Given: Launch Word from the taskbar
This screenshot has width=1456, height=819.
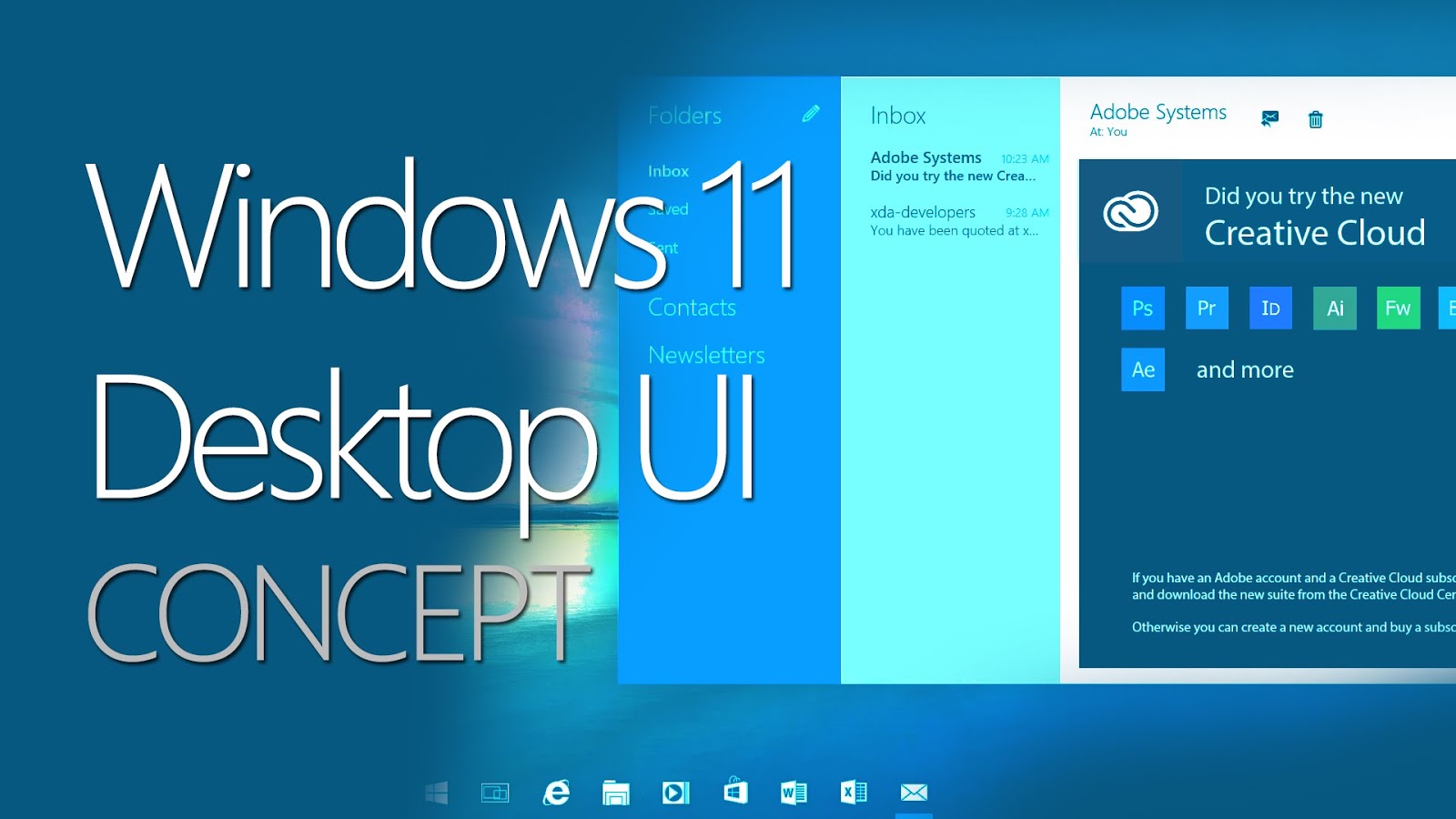Looking at the screenshot, I should pyautogui.click(x=794, y=793).
